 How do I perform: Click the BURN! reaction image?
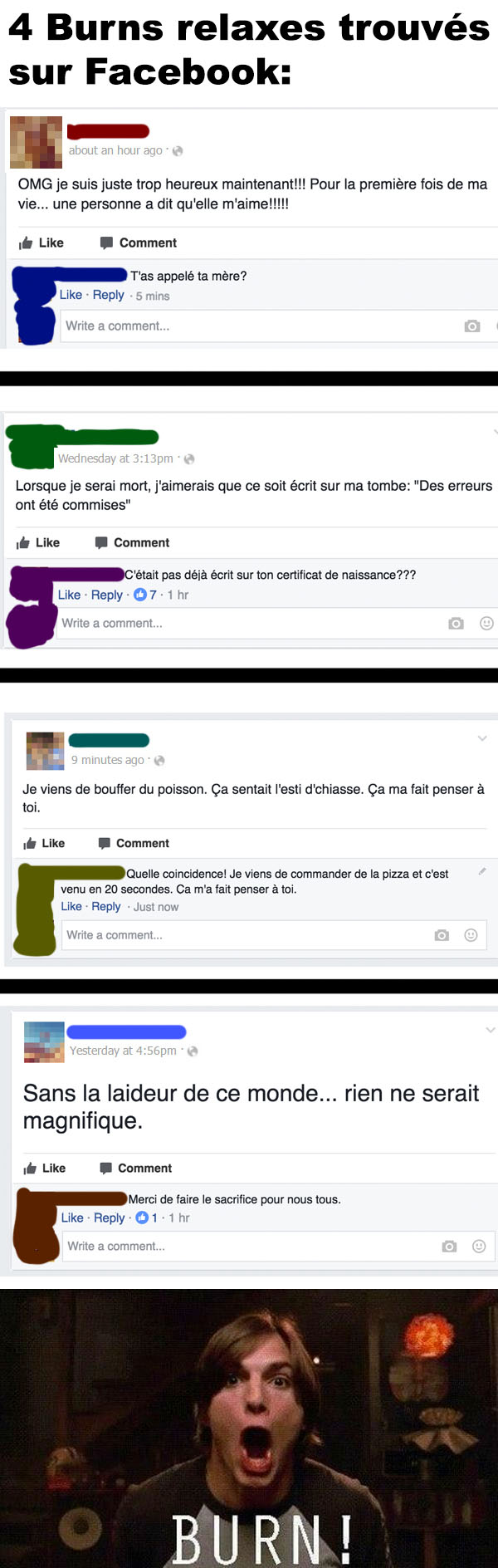(249, 1428)
